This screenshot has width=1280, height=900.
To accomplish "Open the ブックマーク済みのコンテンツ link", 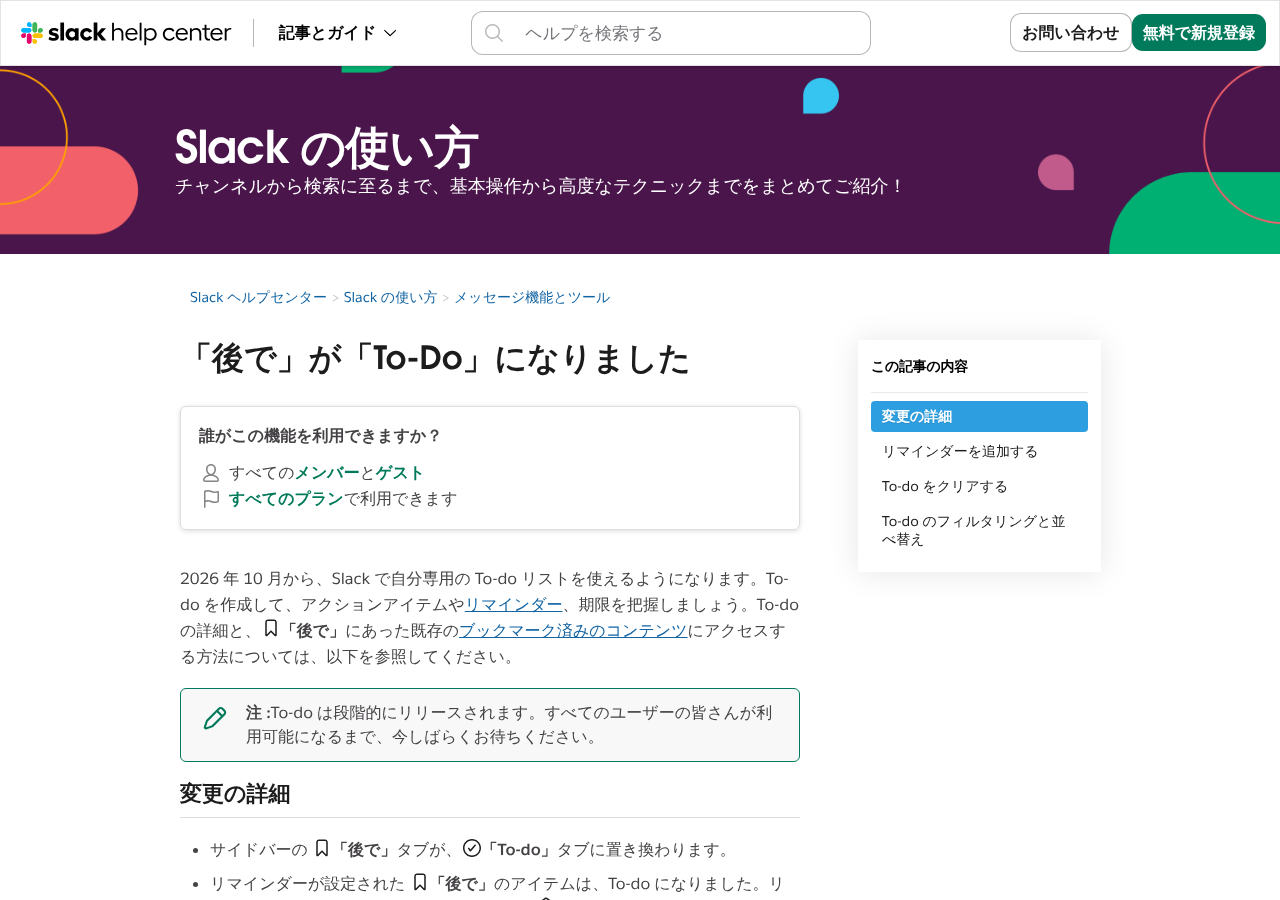I will [573, 631].
